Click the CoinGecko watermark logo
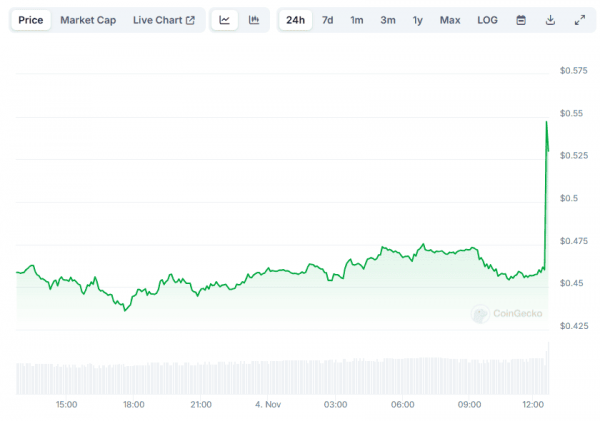 pos(508,313)
